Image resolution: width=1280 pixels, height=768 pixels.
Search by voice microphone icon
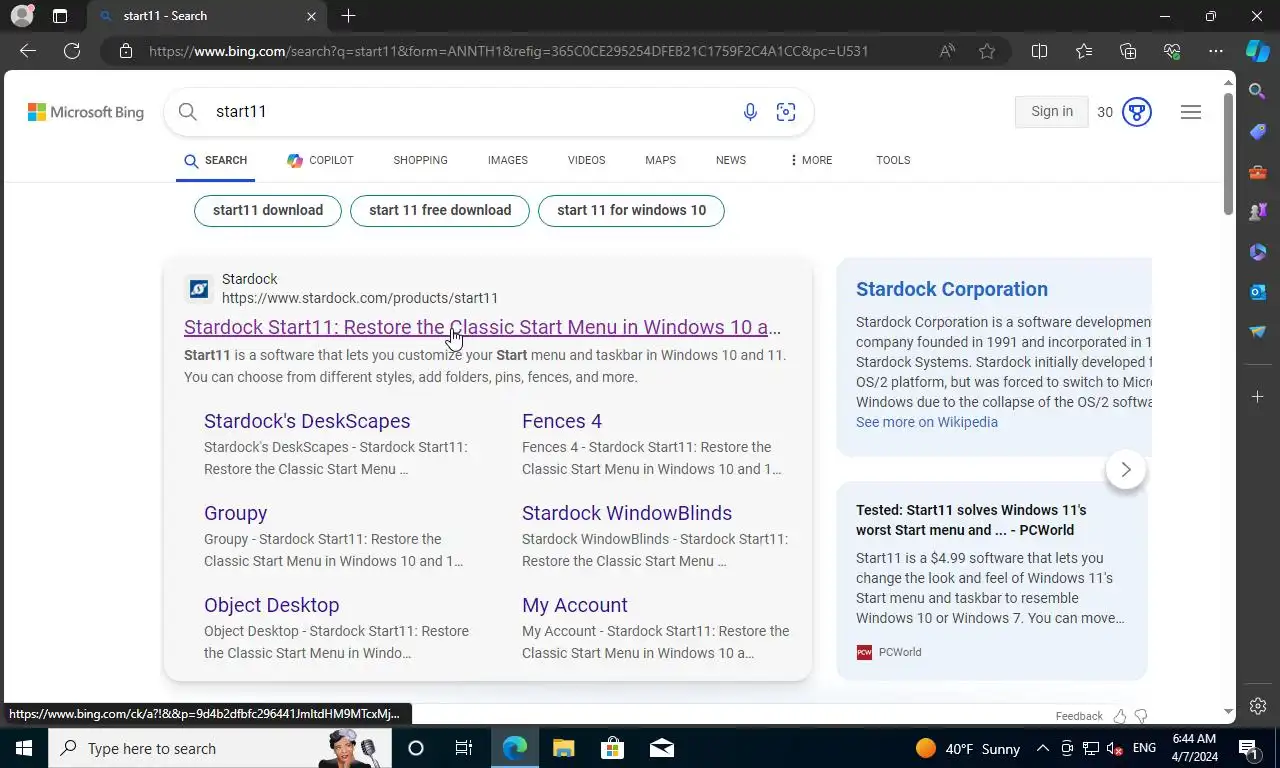coord(750,112)
